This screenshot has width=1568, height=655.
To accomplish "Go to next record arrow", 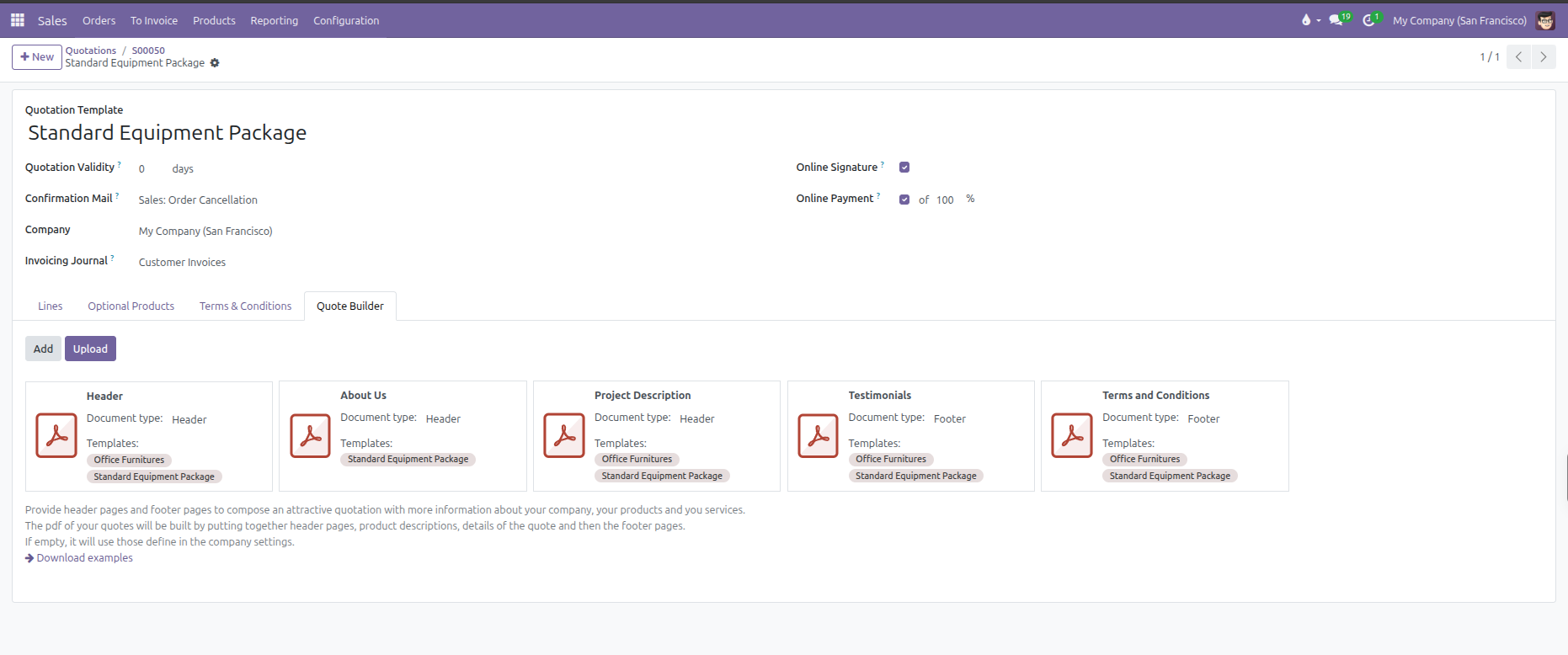I will [1544, 56].
